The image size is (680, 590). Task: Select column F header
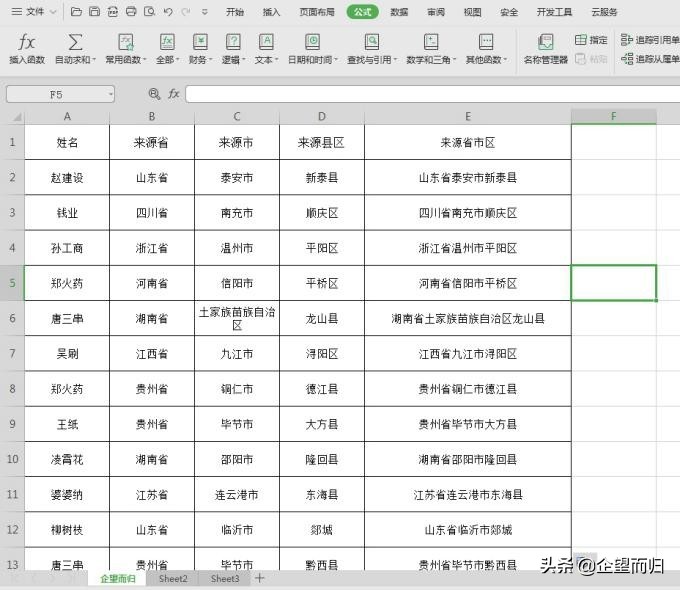(x=614, y=116)
